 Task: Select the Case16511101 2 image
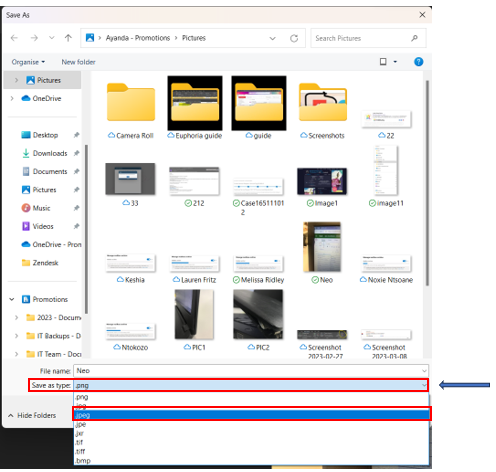pos(258,197)
